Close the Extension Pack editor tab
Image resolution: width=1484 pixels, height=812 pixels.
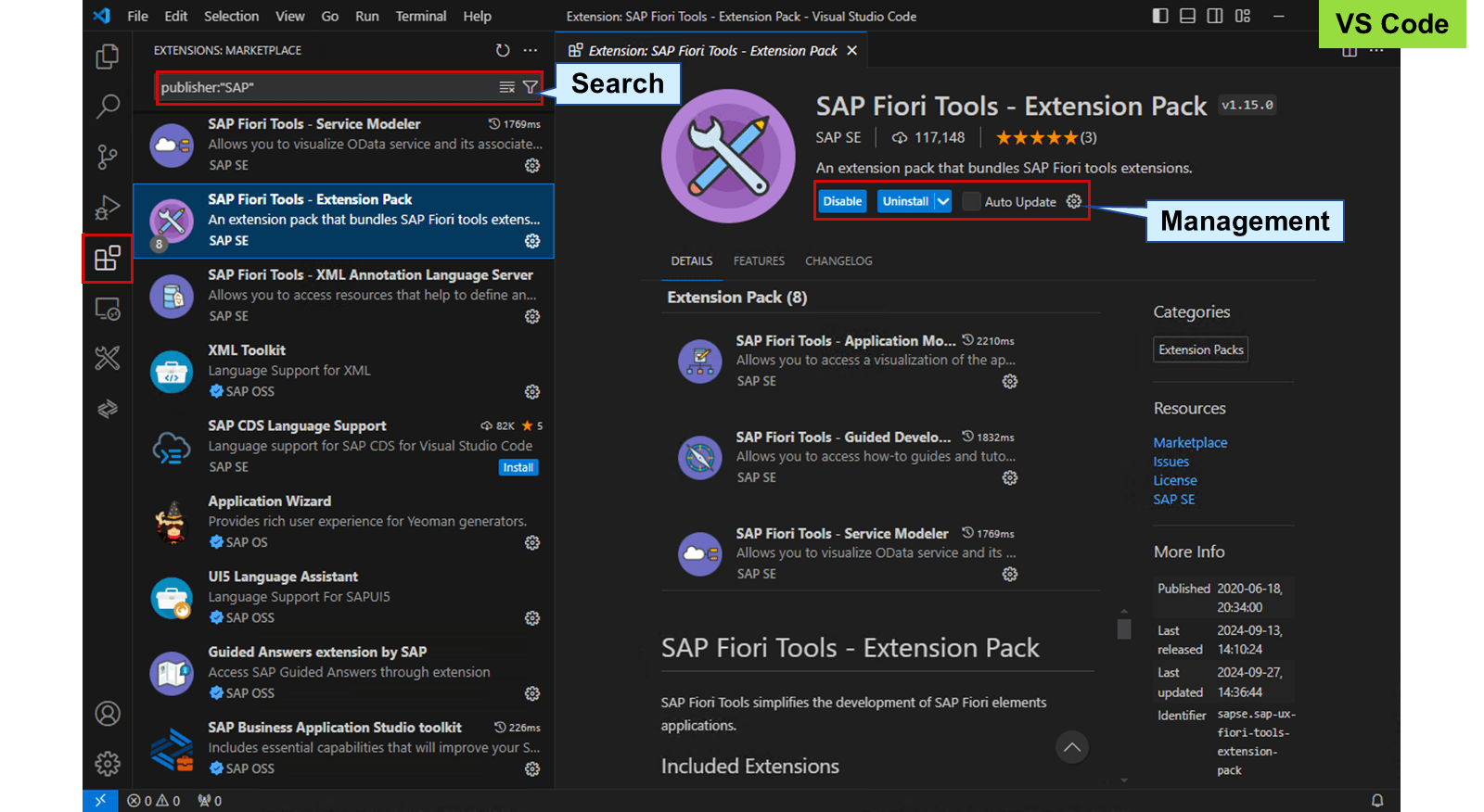(x=851, y=50)
